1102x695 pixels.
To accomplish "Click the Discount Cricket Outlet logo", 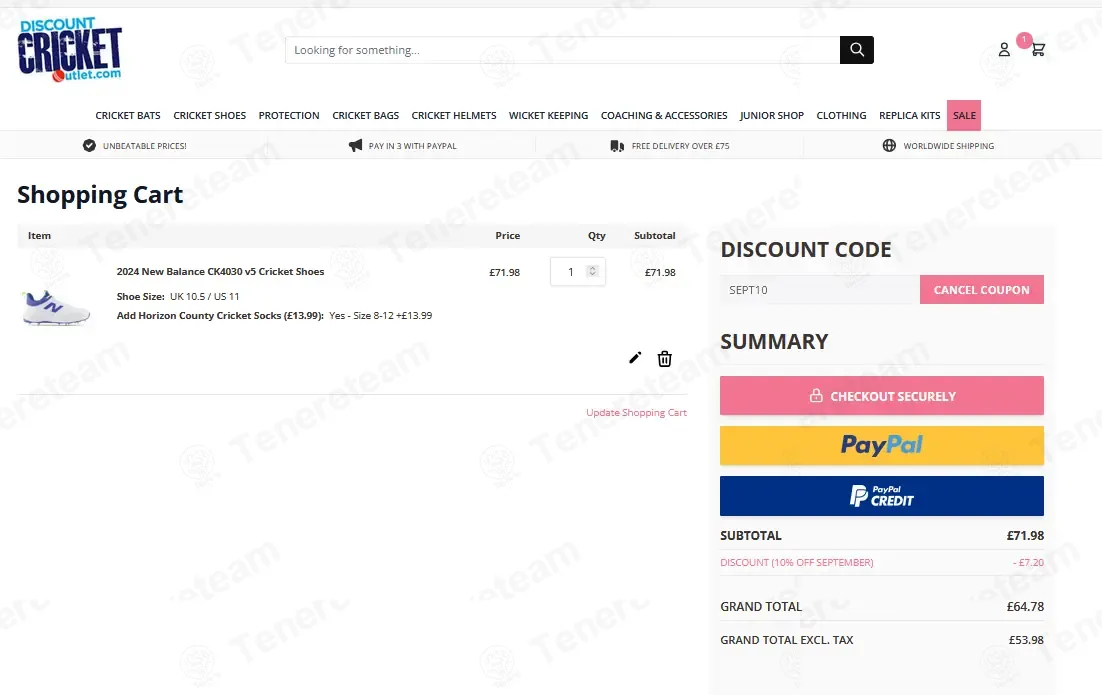I will tap(70, 50).
